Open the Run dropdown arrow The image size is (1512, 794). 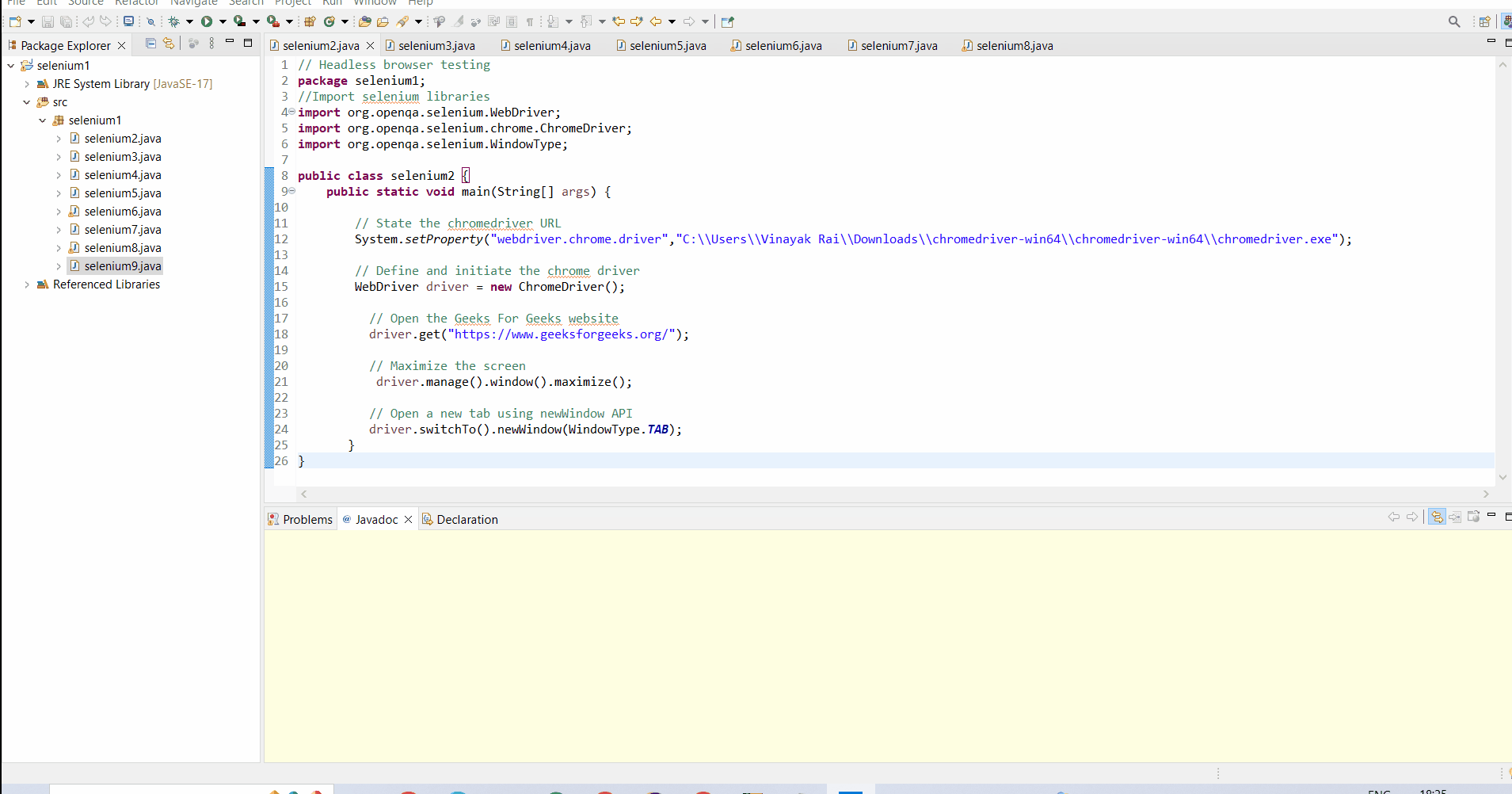click(223, 21)
